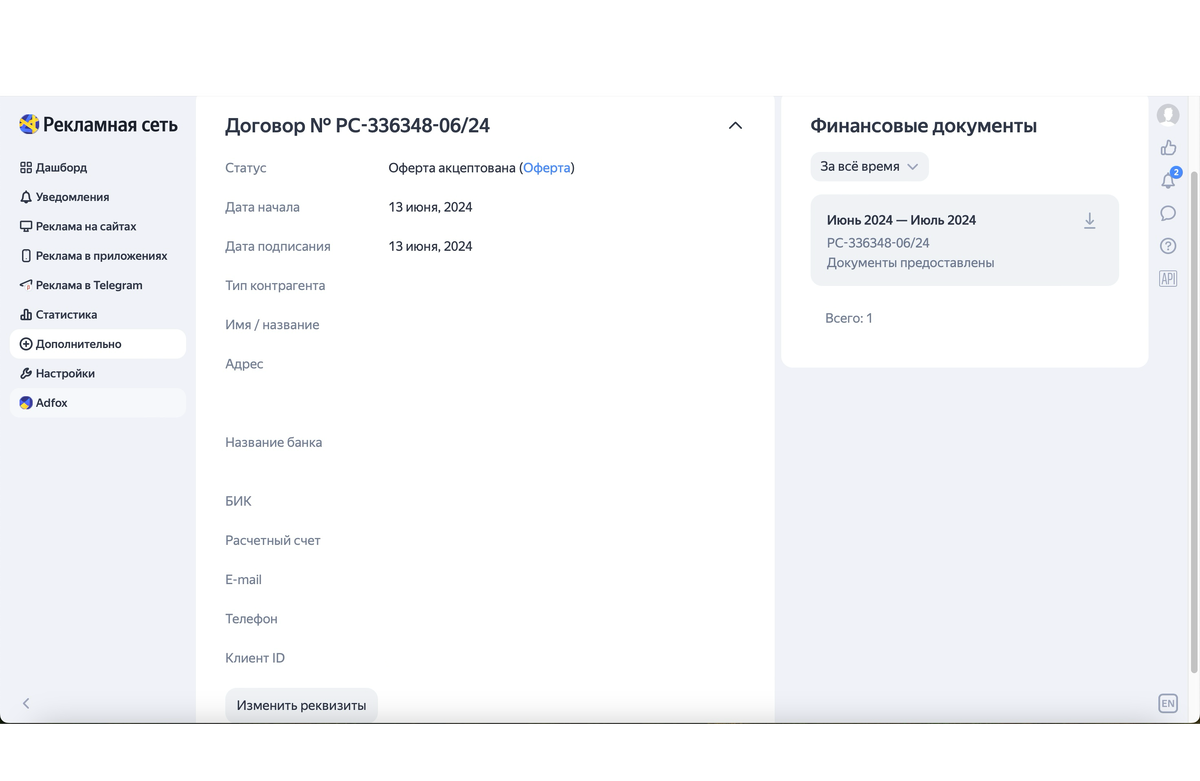Open the chat bubble icon
The height and width of the screenshot is (781, 1200).
point(1168,213)
